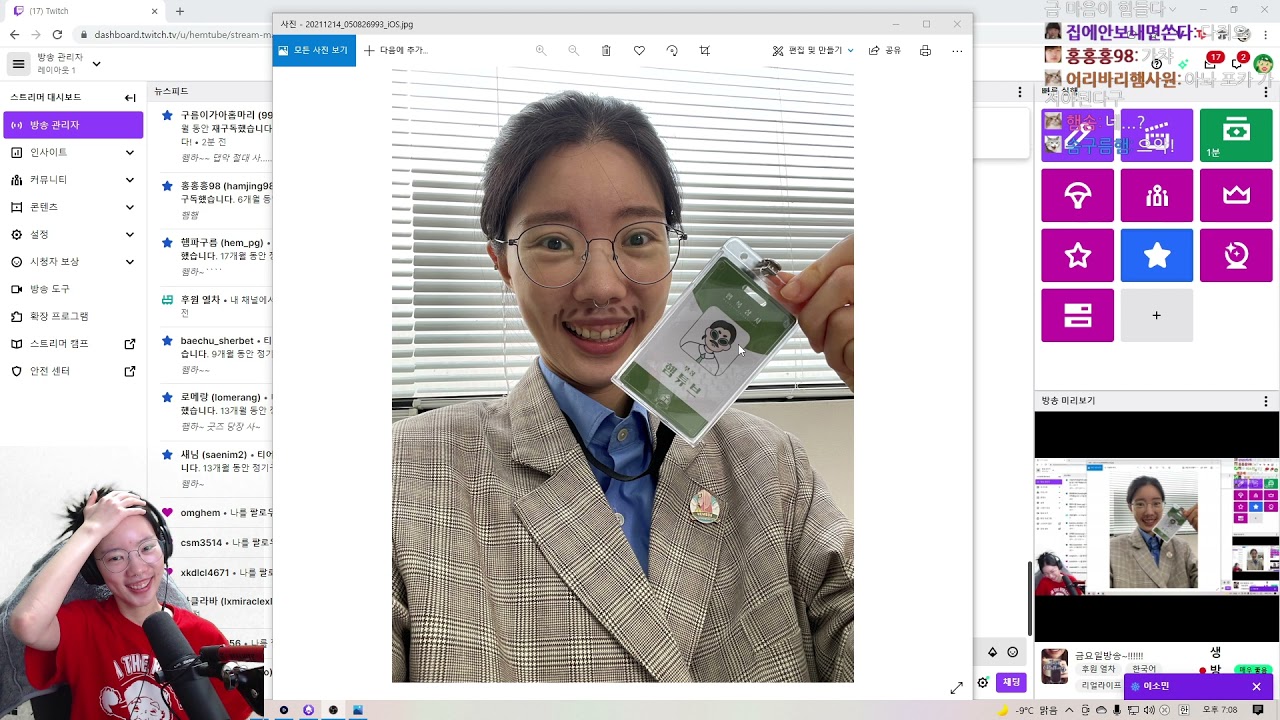
Task: Click the podium quick action tile
Action: point(1157,195)
